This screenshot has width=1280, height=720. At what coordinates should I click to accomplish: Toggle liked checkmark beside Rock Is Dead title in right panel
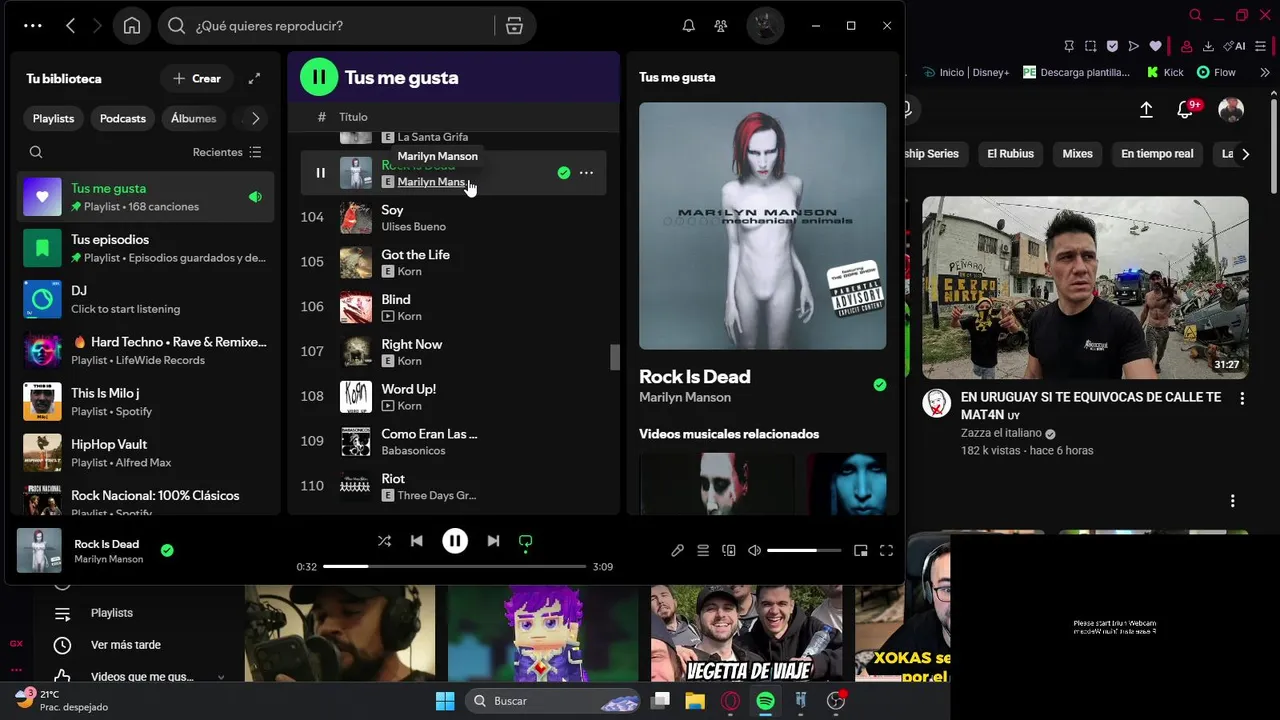(x=879, y=385)
